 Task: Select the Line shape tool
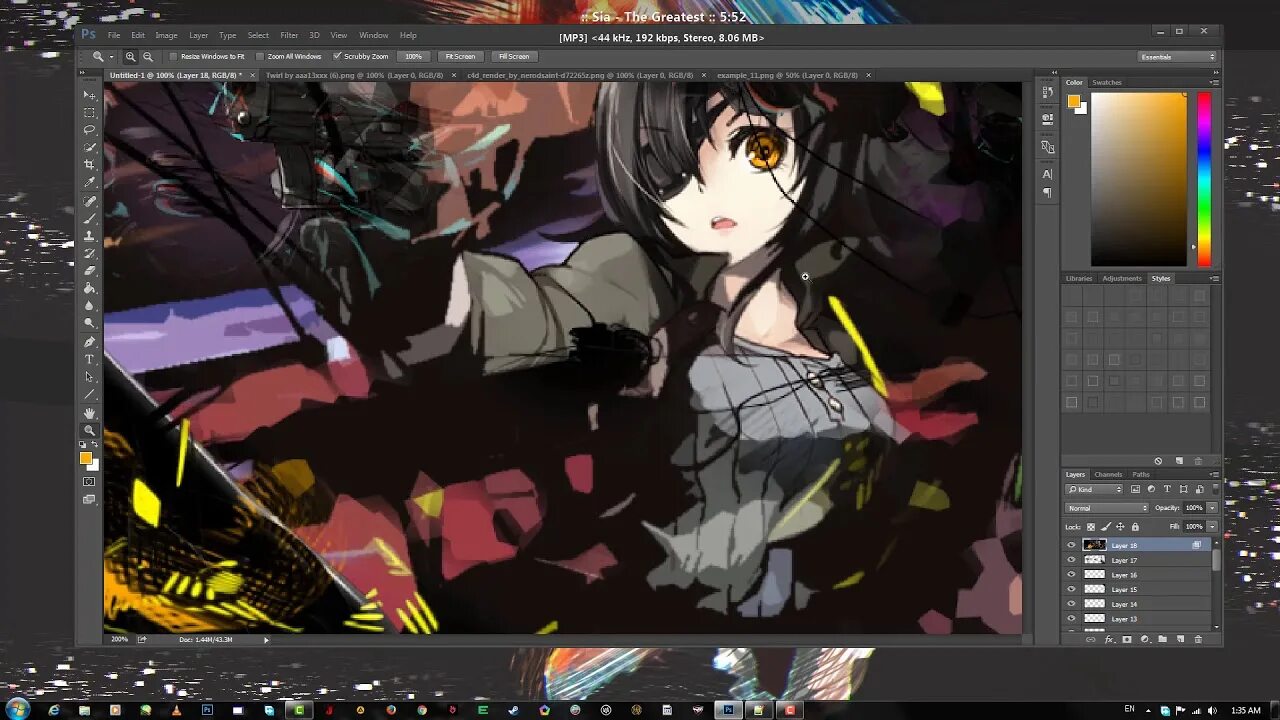point(89,394)
